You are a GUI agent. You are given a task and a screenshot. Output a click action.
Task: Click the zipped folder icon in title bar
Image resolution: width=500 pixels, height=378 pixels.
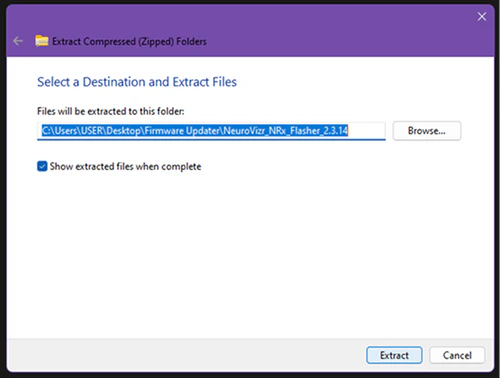point(42,41)
